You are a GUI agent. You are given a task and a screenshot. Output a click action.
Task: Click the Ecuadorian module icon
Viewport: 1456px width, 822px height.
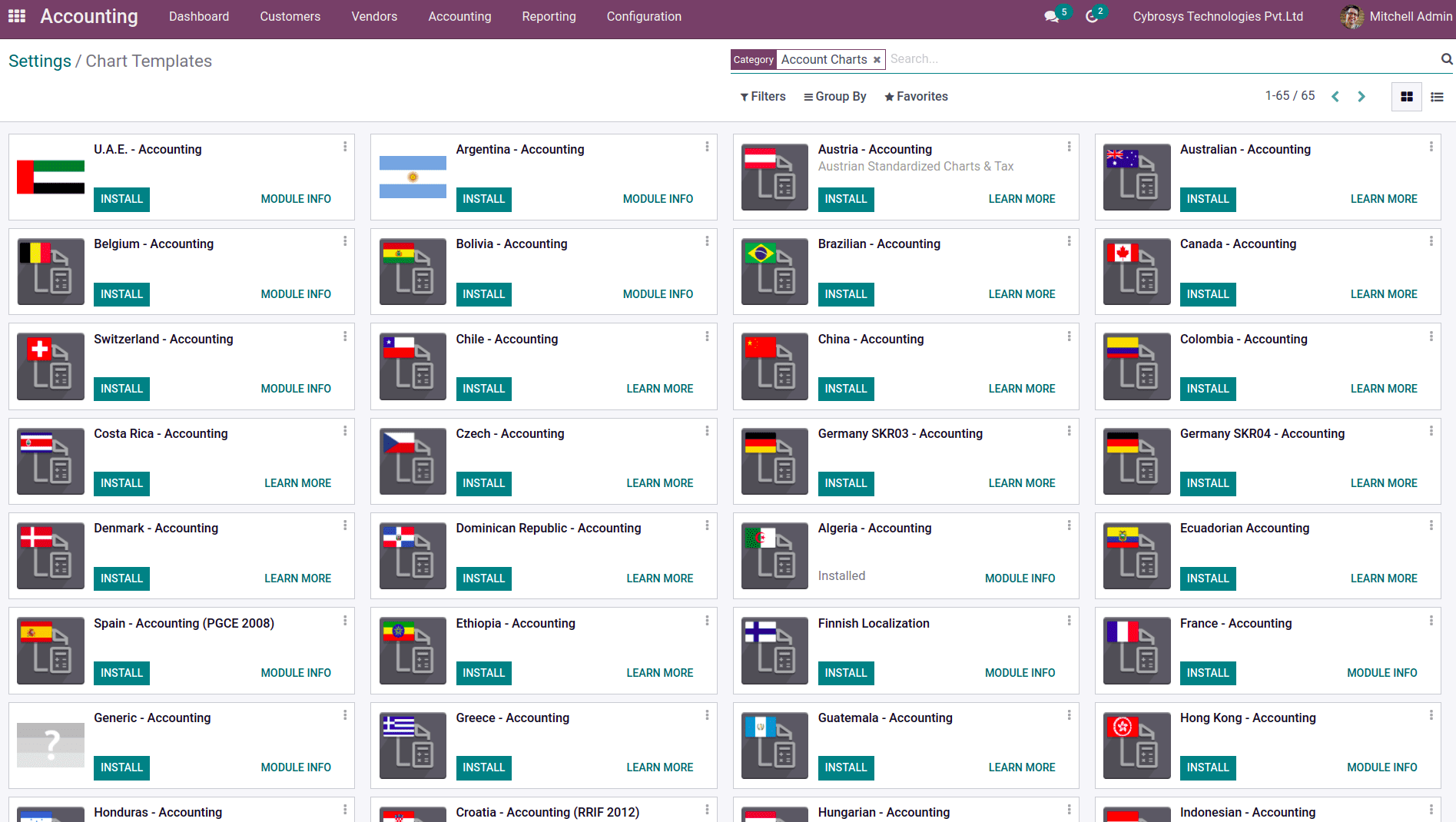[x=1136, y=556]
